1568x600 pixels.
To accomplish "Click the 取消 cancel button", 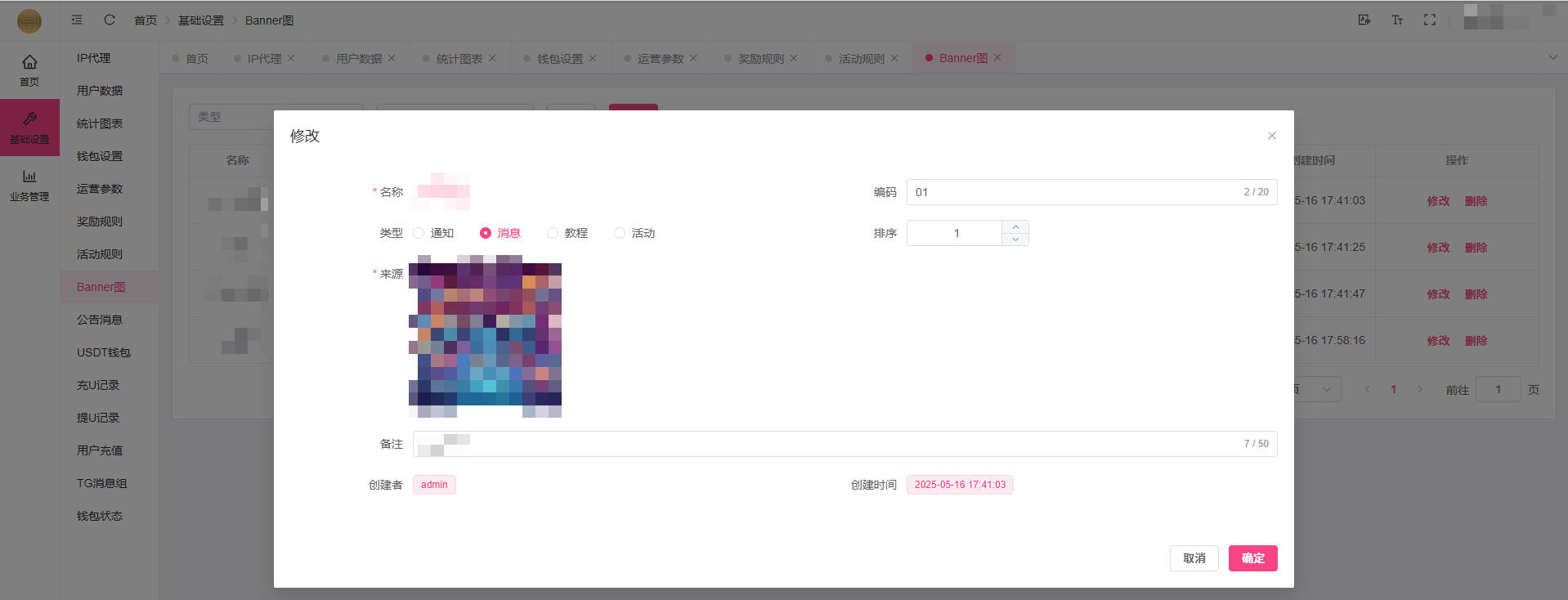I will point(1194,558).
